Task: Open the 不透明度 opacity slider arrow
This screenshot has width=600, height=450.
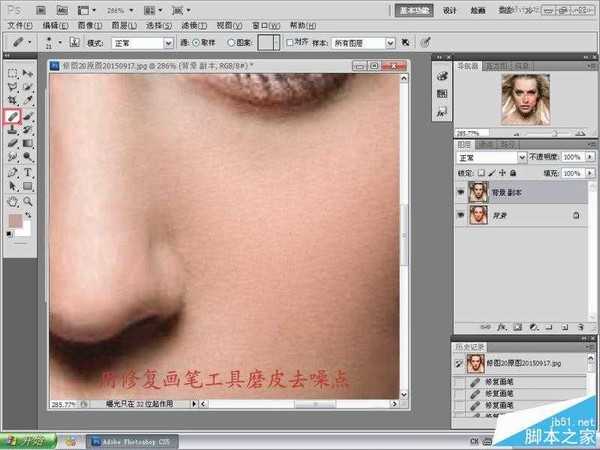Action: (x=590, y=157)
